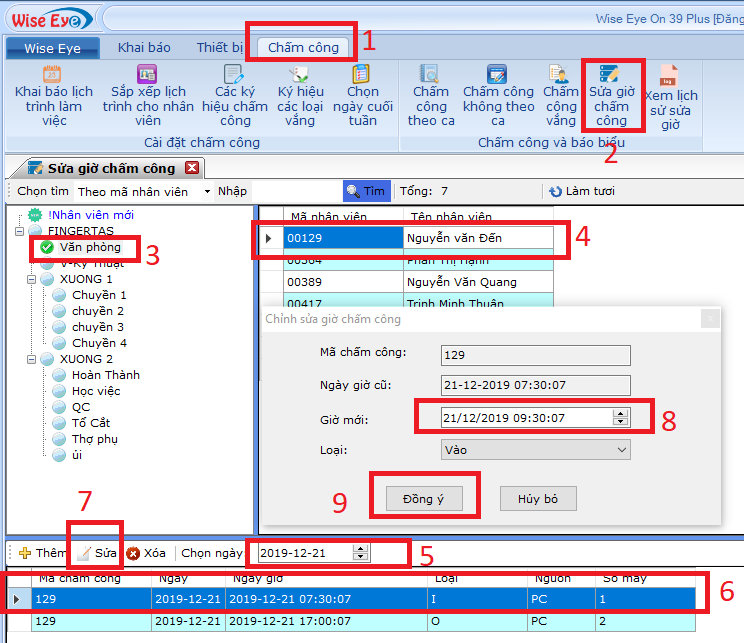Switch to the Khai báo tab

coord(144,47)
